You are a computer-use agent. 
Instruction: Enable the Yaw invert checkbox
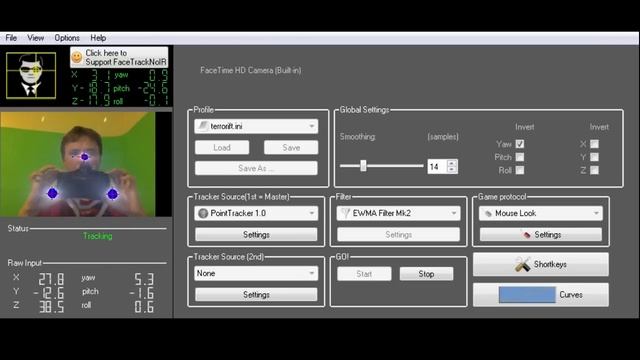point(520,144)
